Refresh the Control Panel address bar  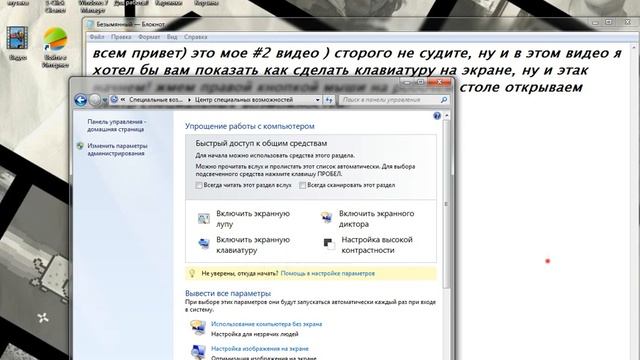[329, 100]
